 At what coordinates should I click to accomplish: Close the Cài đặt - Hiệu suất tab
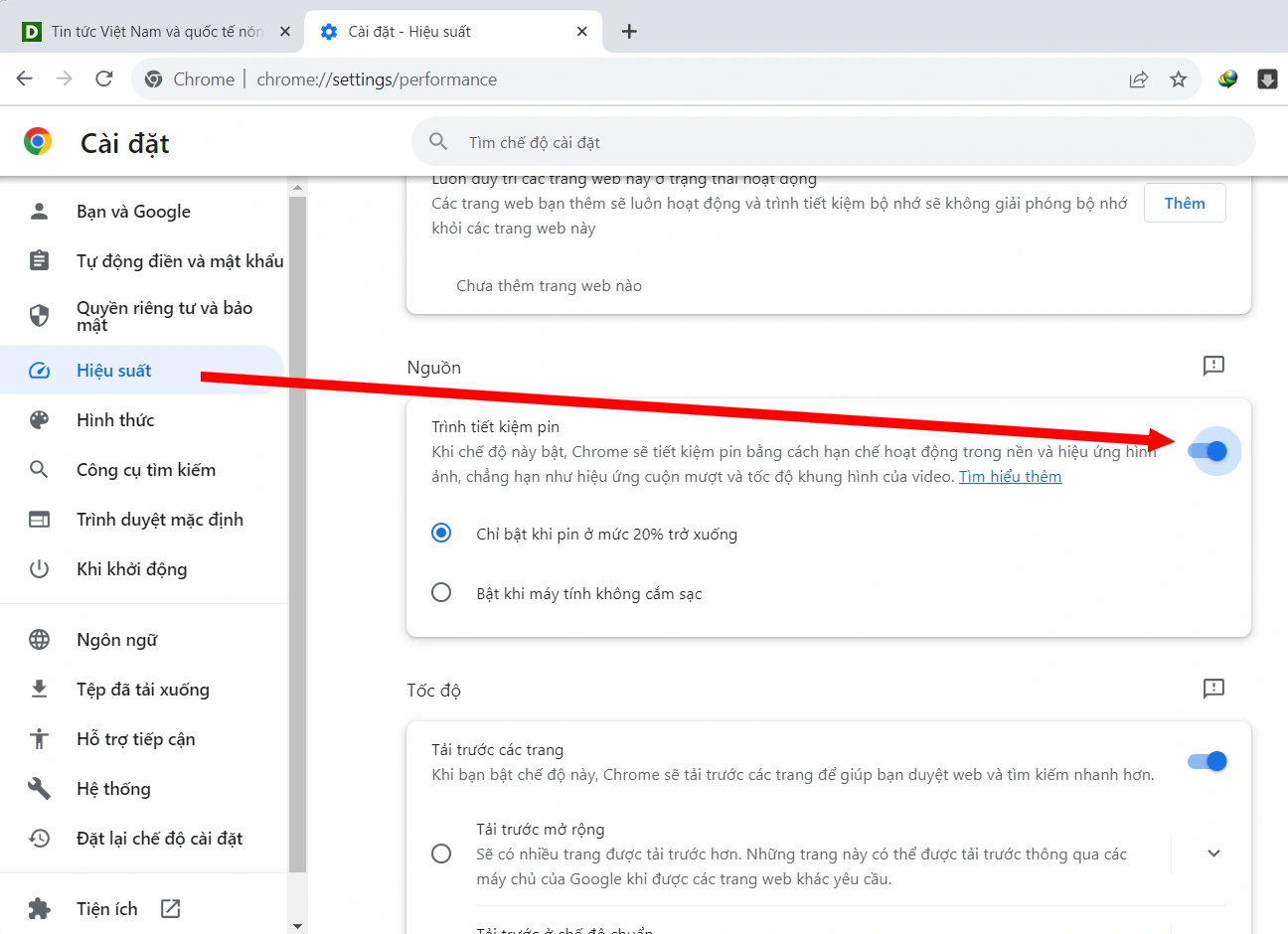(582, 32)
